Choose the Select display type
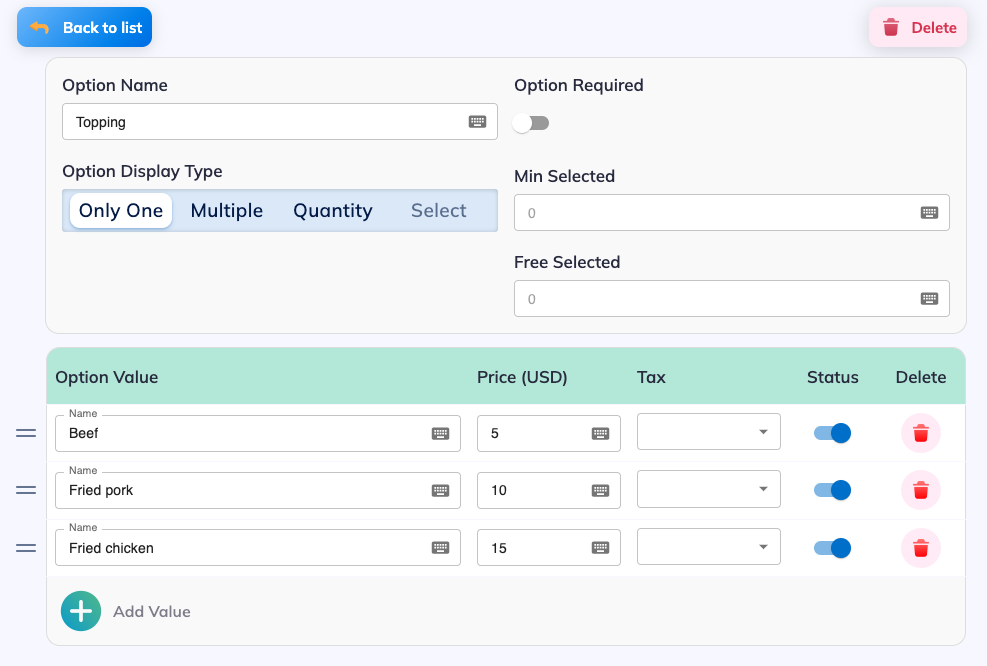The image size is (987, 666). [x=439, y=210]
